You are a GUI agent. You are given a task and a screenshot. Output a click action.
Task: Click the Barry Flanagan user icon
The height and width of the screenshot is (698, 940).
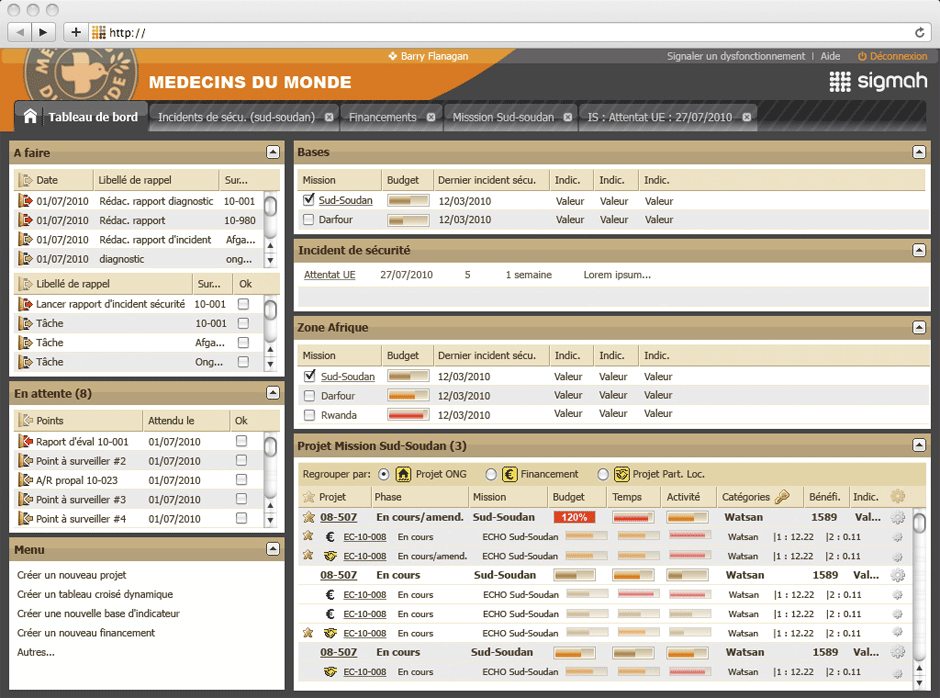(393, 56)
